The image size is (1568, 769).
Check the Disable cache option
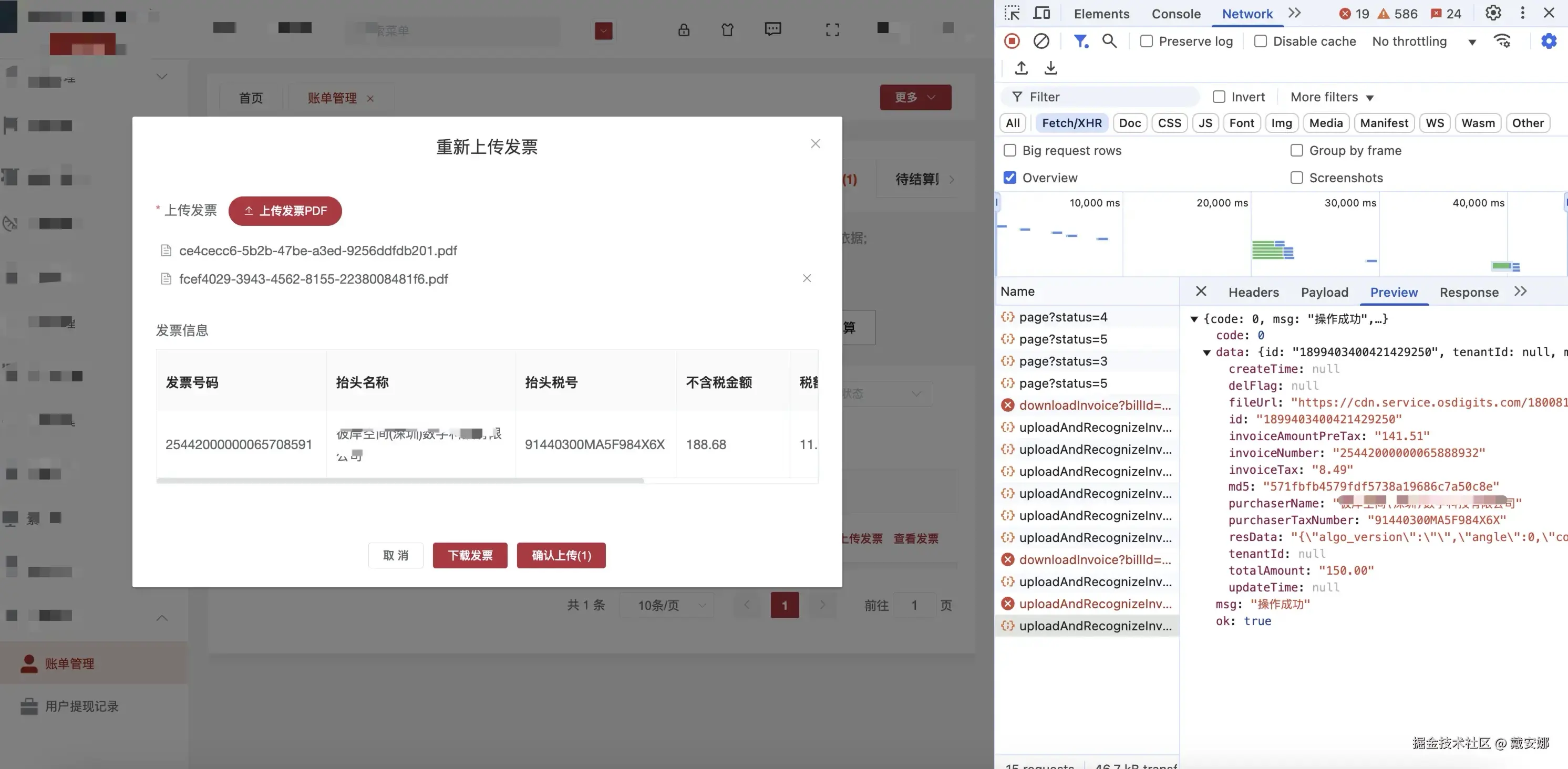tap(1261, 41)
